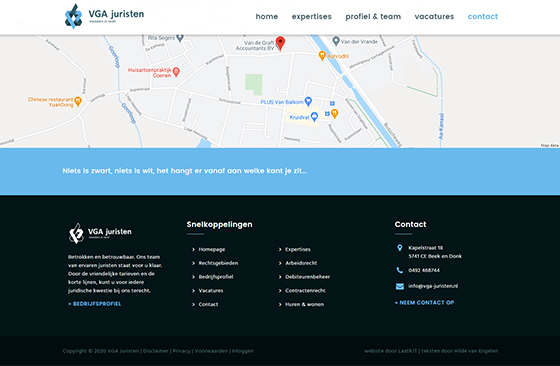
Task: Open the Huren & wonen link
Action: [x=304, y=304]
